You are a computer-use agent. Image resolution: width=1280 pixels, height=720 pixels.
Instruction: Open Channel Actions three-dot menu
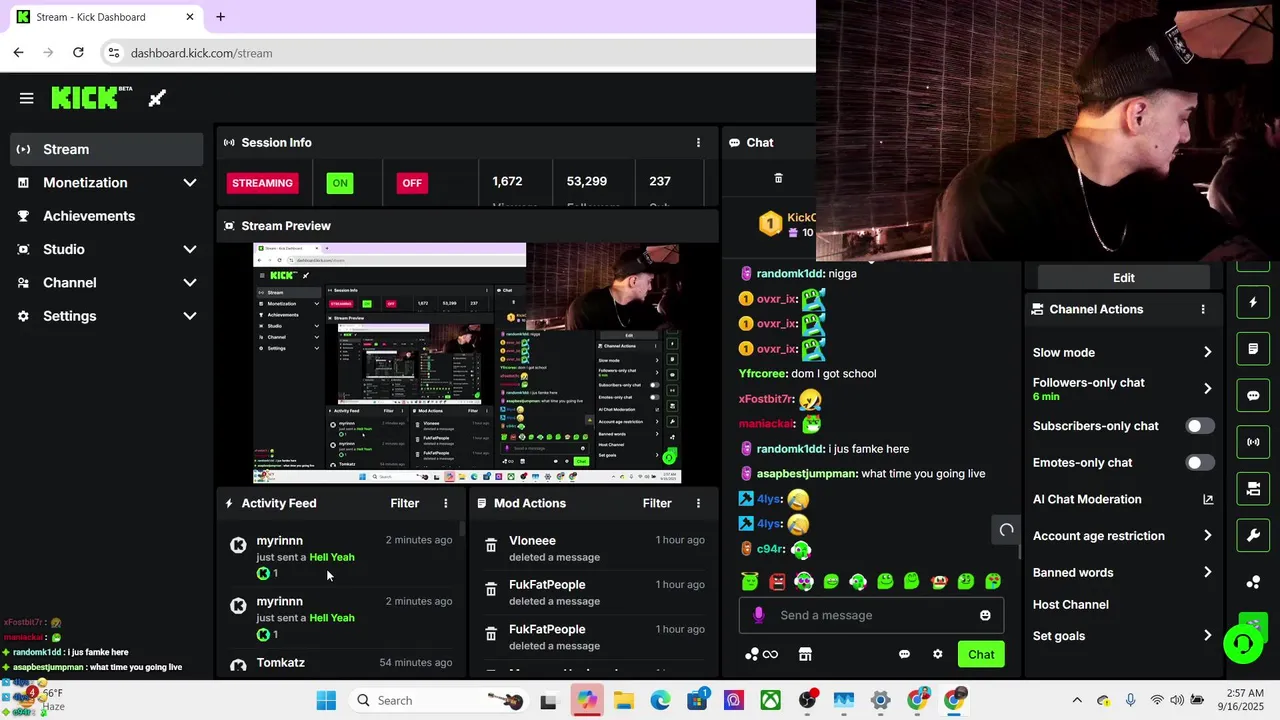click(x=1203, y=309)
